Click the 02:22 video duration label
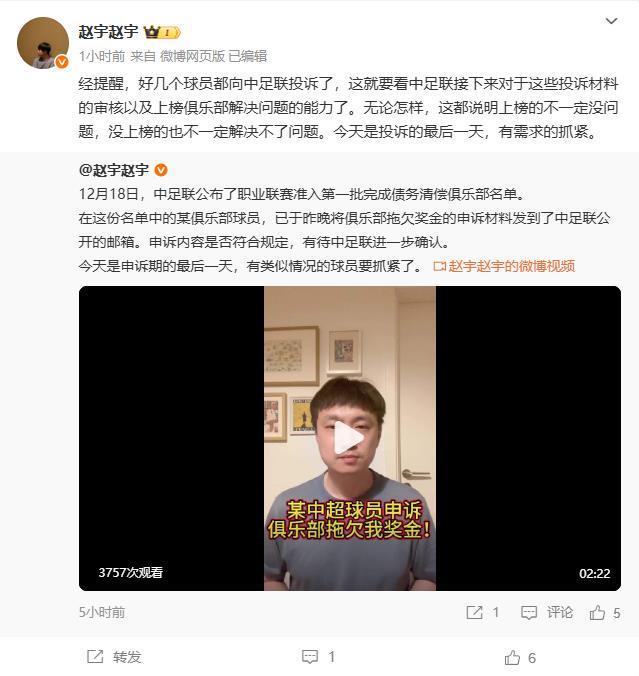 coord(595,573)
